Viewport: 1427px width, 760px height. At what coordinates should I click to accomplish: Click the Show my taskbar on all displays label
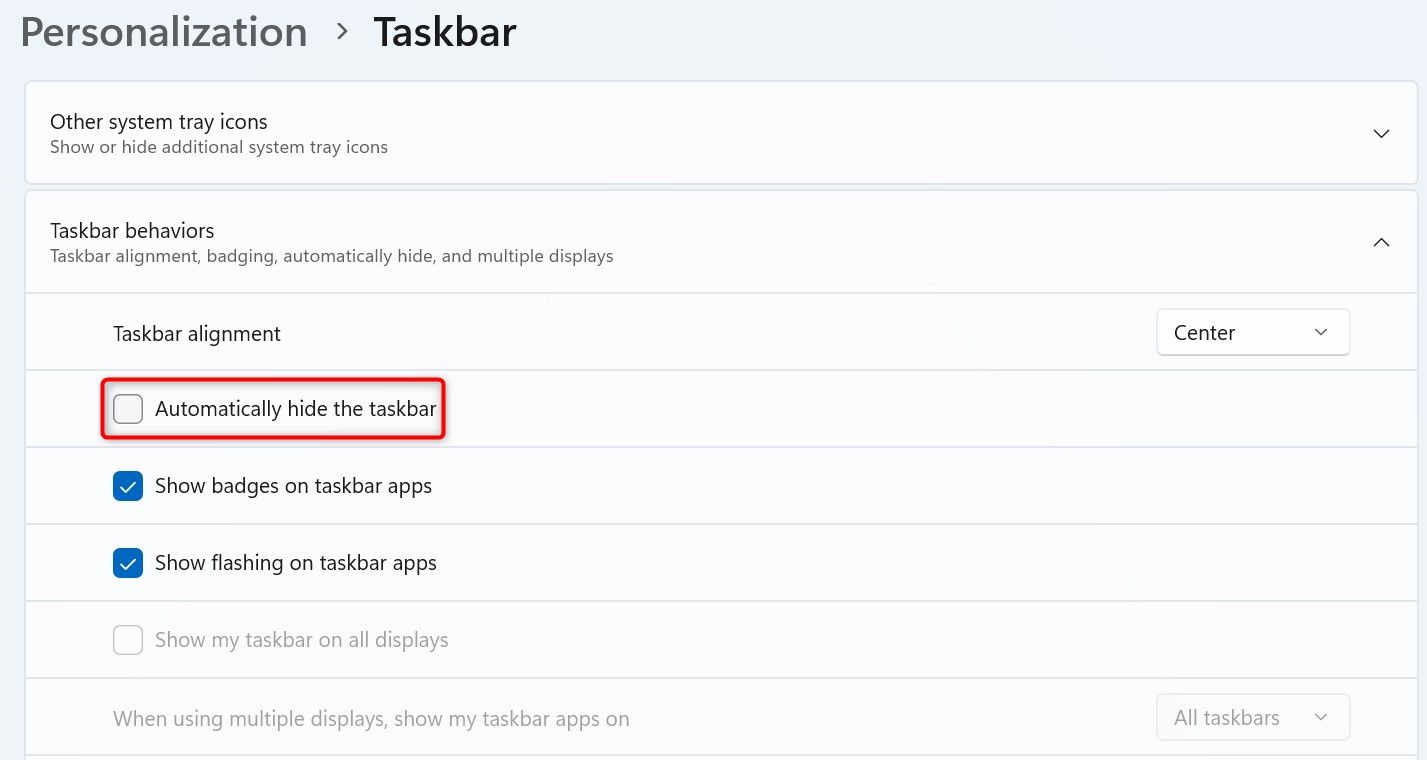click(x=301, y=640)
